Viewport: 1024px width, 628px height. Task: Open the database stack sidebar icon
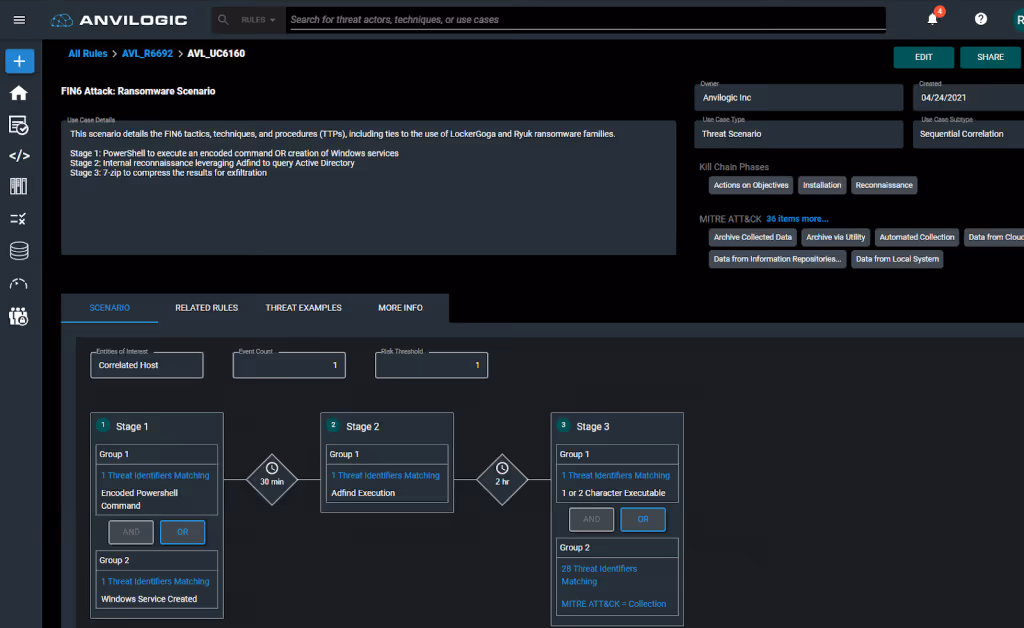click(x=19, y=251)
